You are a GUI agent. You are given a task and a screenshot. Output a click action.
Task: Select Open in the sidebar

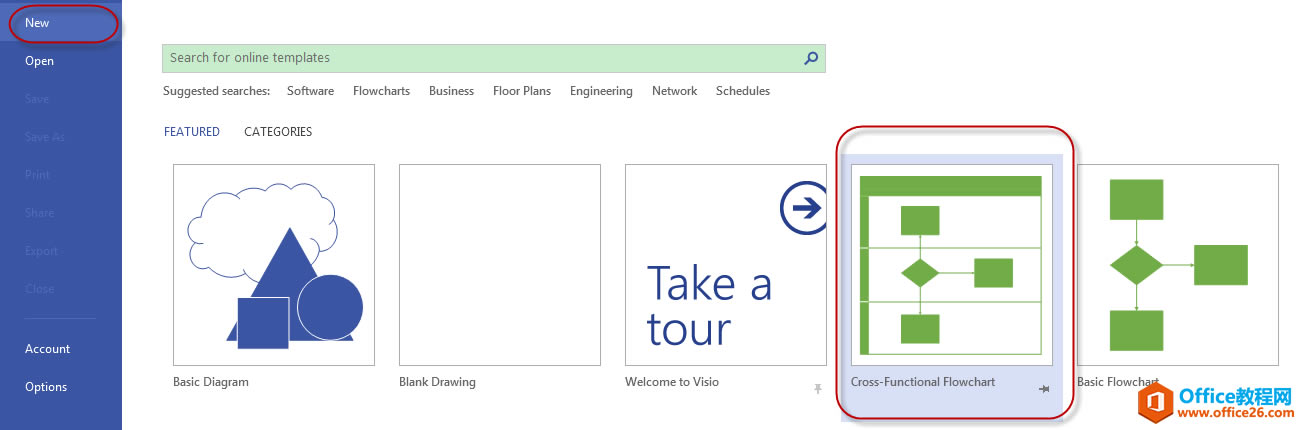point(40,61)
